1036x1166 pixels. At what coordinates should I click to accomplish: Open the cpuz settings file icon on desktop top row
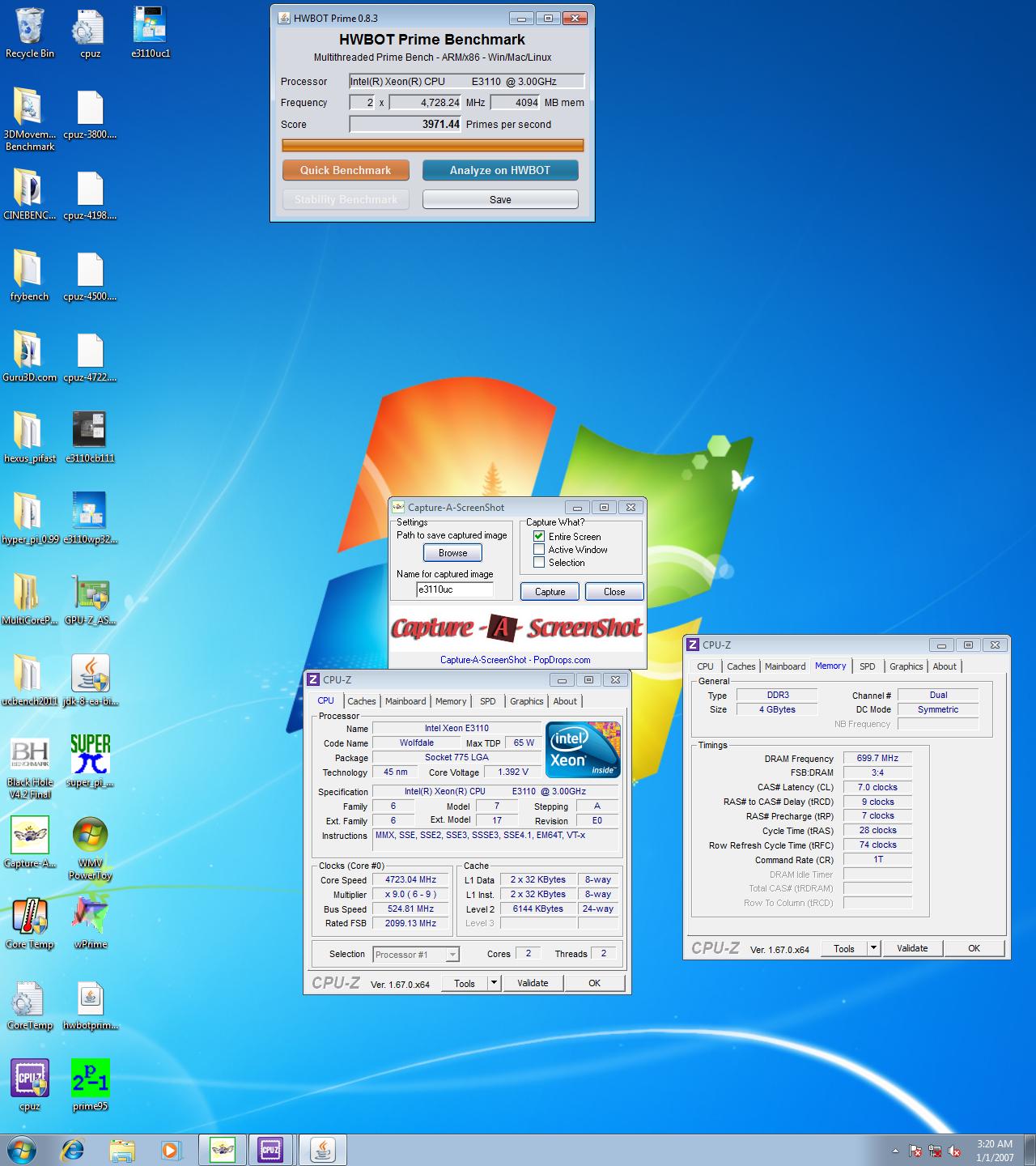[x=90, y=32]
